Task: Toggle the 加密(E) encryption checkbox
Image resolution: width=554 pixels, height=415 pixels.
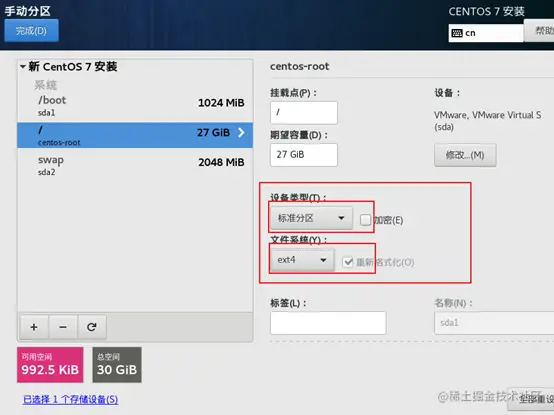Action: 365,220
